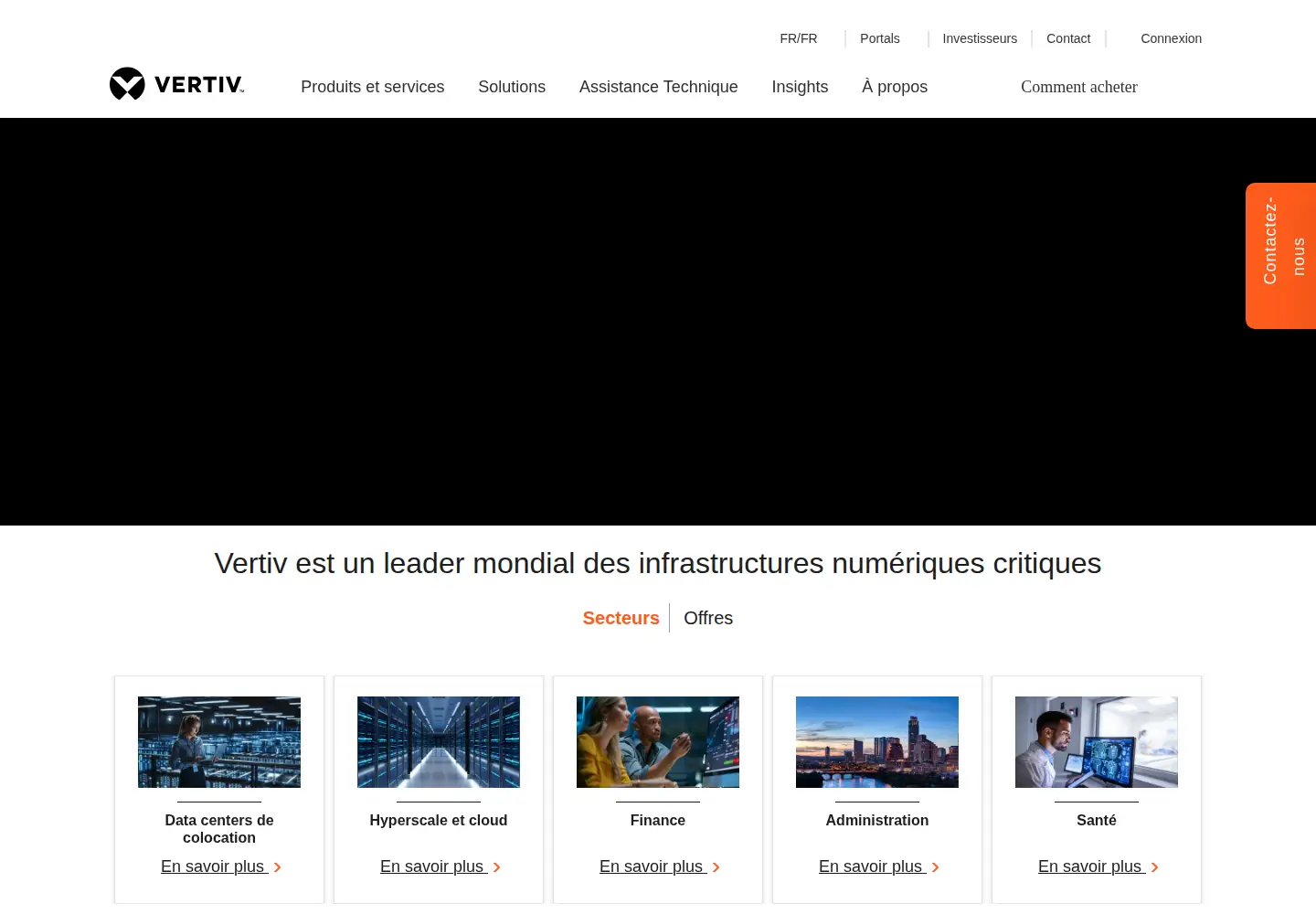
Task: Click the Data centers de colocation title
Action: (x=219, y=829)
